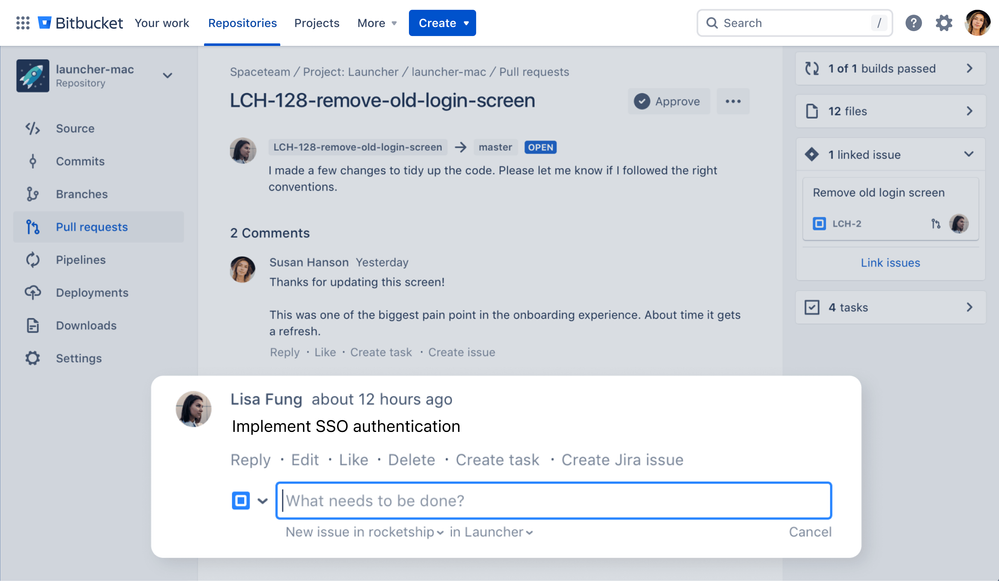999x581 pixels.
Task: Focus the 'What needs to be done?' field
Action: point(554,501)
